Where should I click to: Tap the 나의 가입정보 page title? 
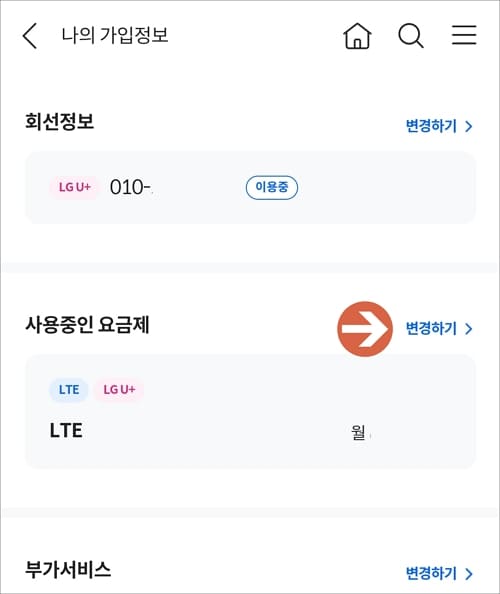pyautogui.click(x=115, y=35)
